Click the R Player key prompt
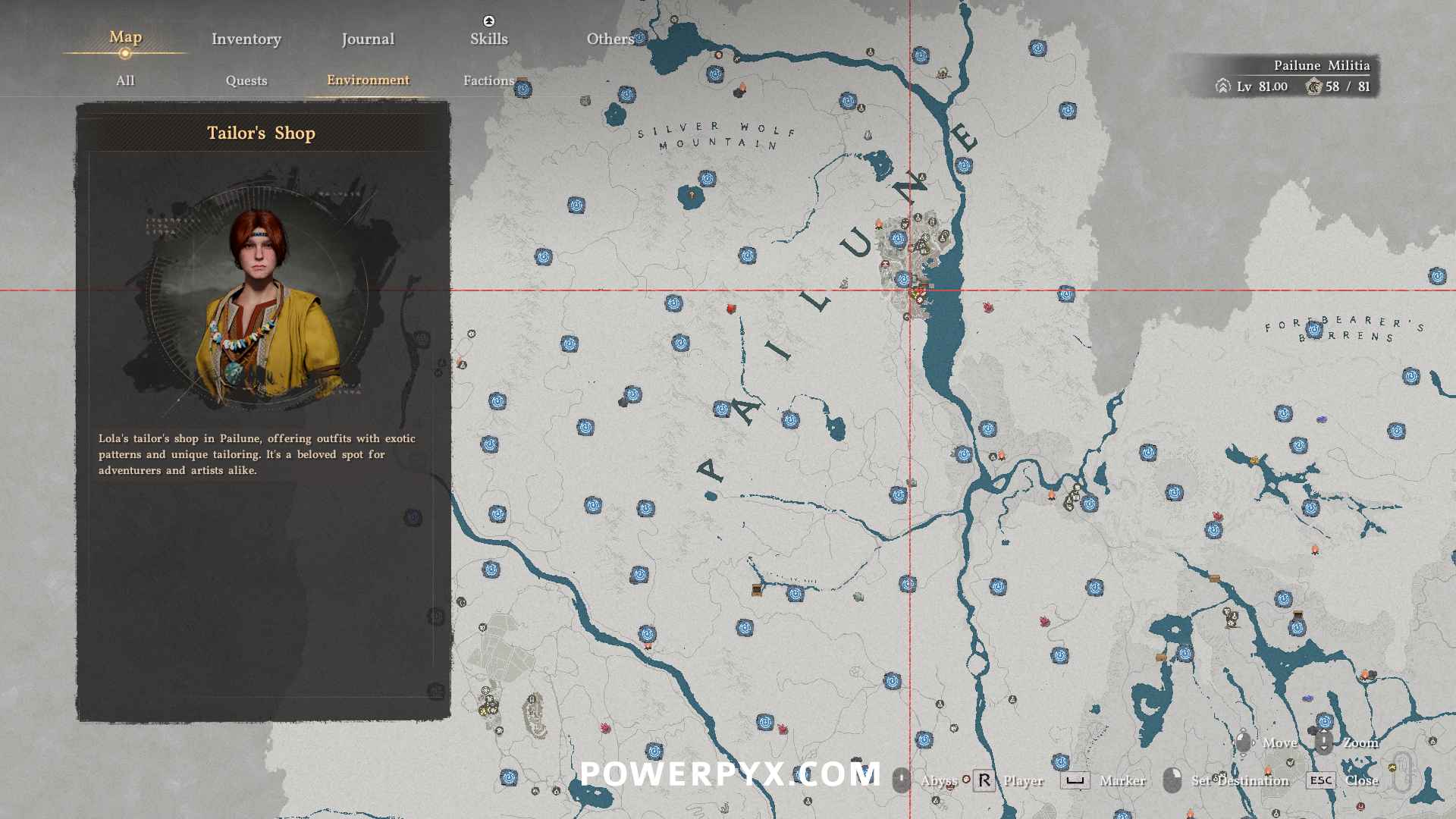The width and height of the screenshot is (1456, 819). 984,780
